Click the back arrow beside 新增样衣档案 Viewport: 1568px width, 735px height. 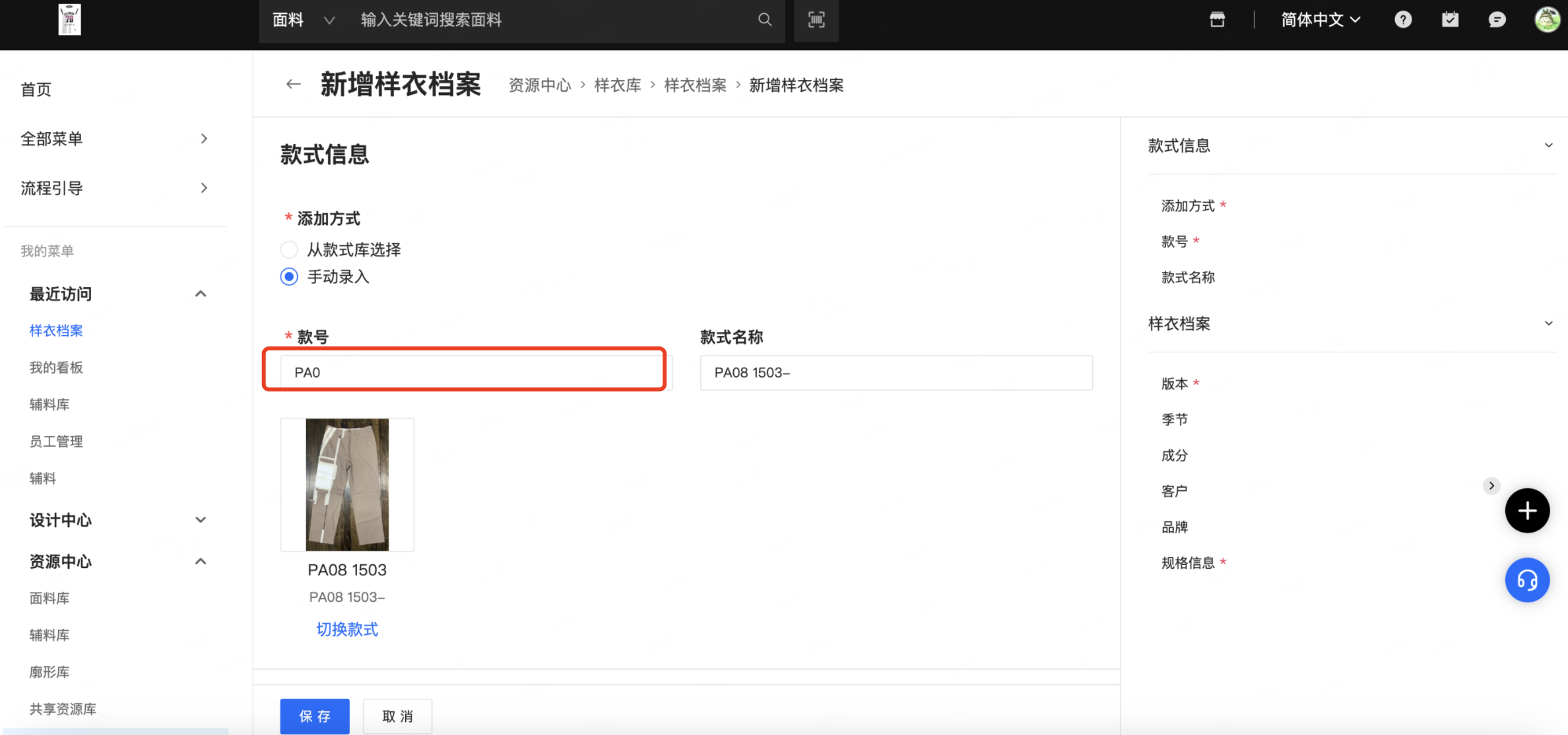pos(293,84)
